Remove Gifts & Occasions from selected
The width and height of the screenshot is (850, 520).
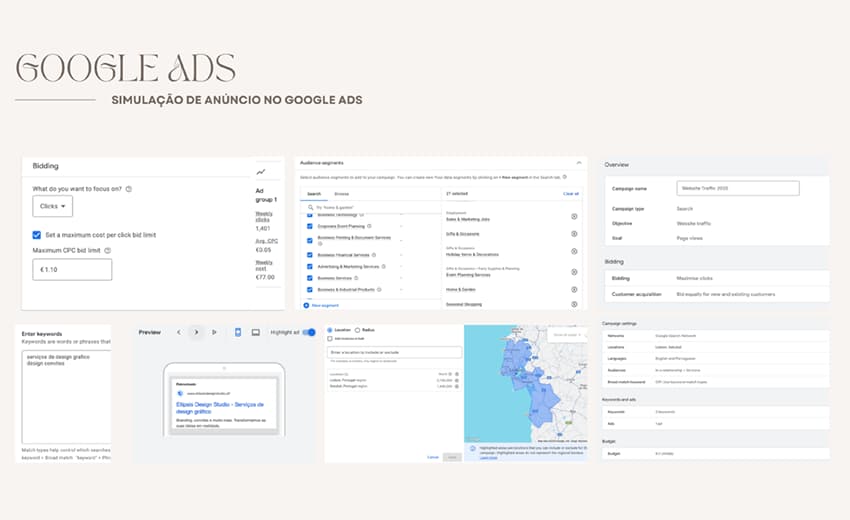(x=574, y=234)
